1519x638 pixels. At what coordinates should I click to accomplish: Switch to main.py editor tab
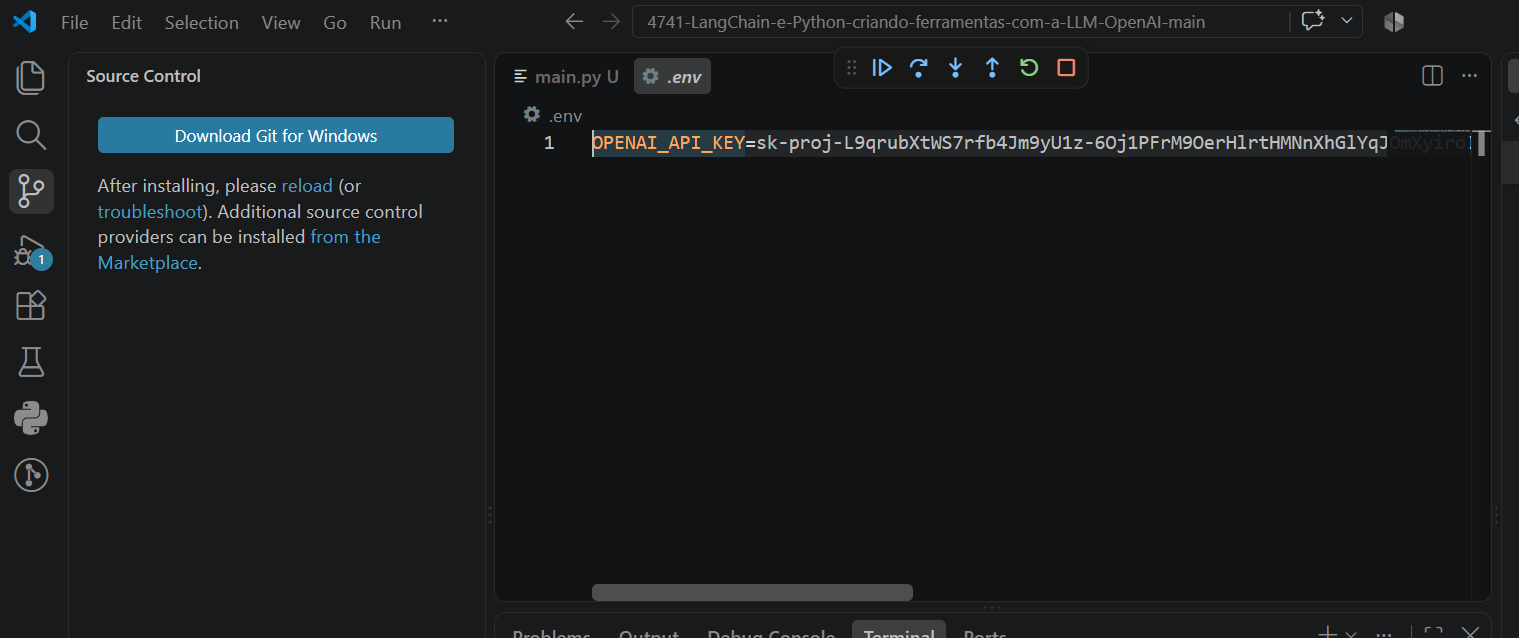click(566, 76)
